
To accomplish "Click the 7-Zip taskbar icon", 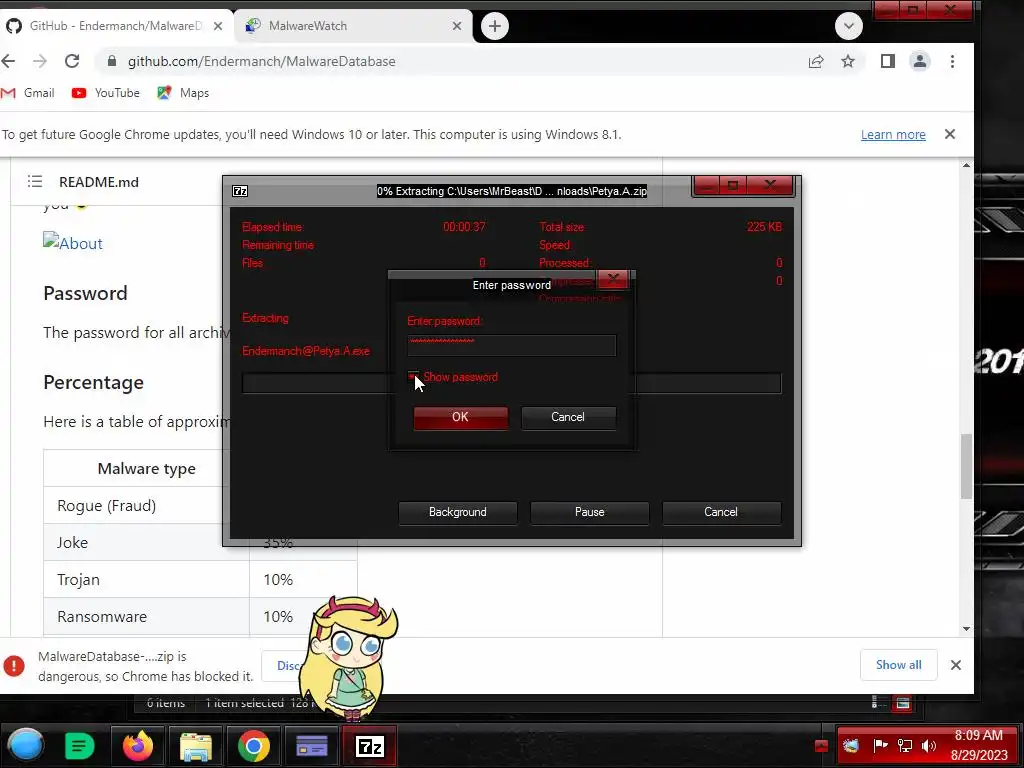I will point(370,746).
